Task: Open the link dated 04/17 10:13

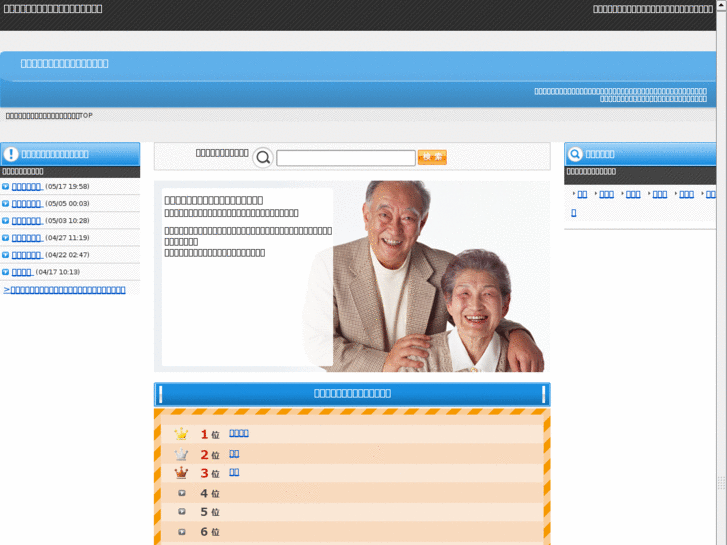Action: click(22, 273)
